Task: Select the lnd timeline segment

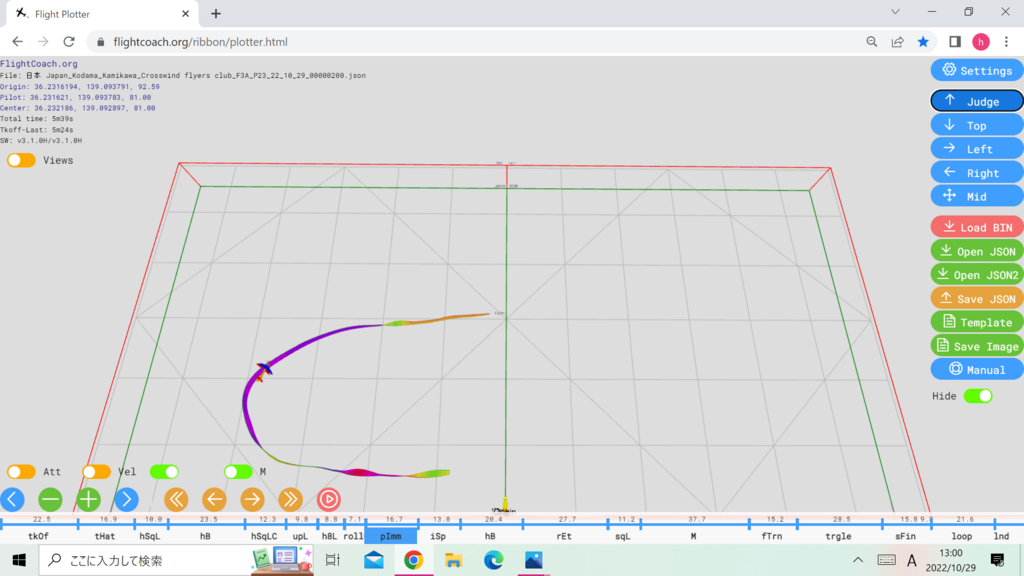Action: 1002,536
